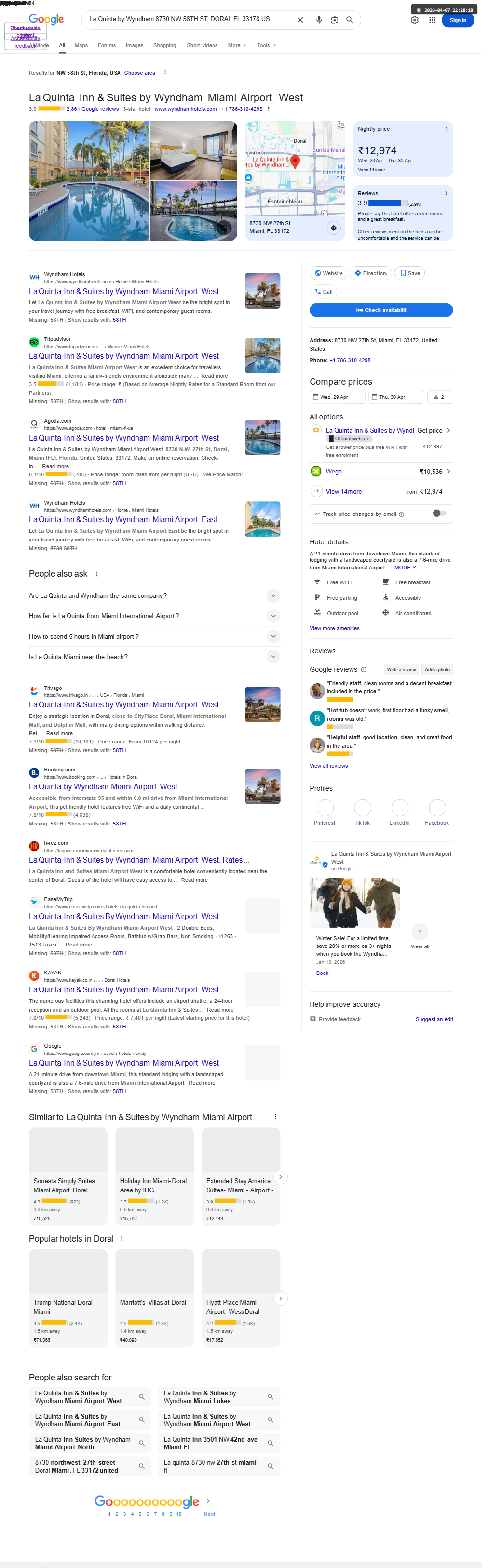
Task: Open hotel title more-options dots
Action: point(268,109)
